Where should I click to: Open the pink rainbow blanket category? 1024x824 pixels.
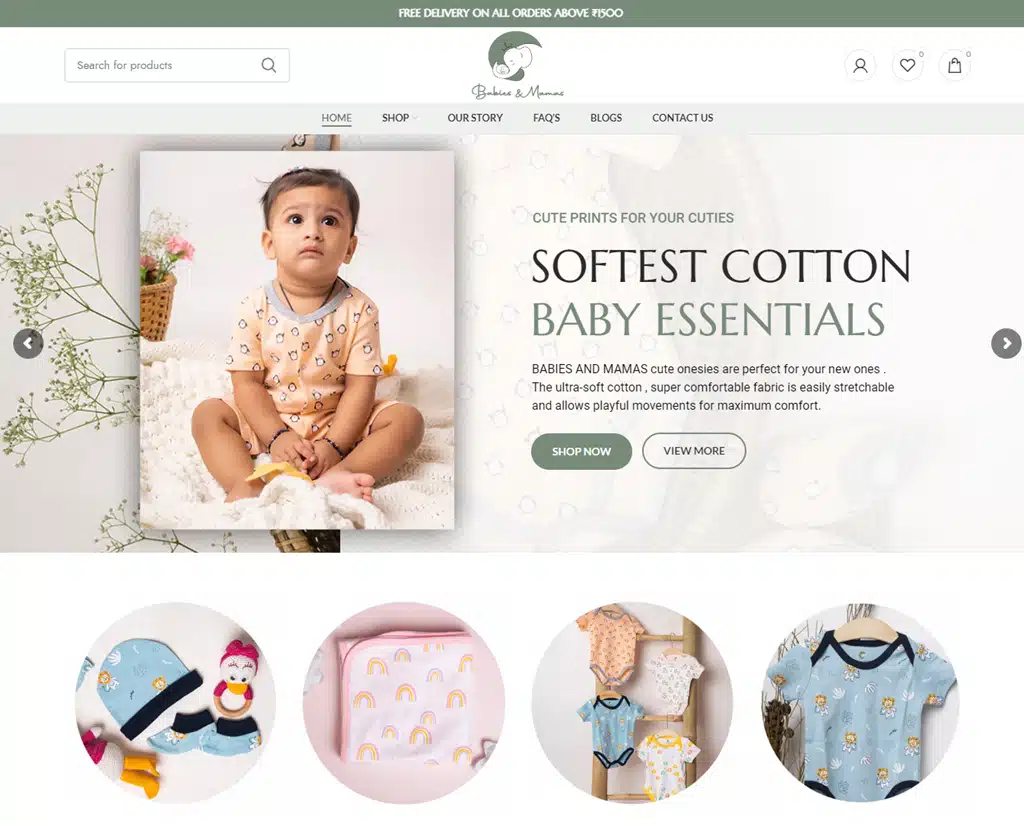pos(404,703)
